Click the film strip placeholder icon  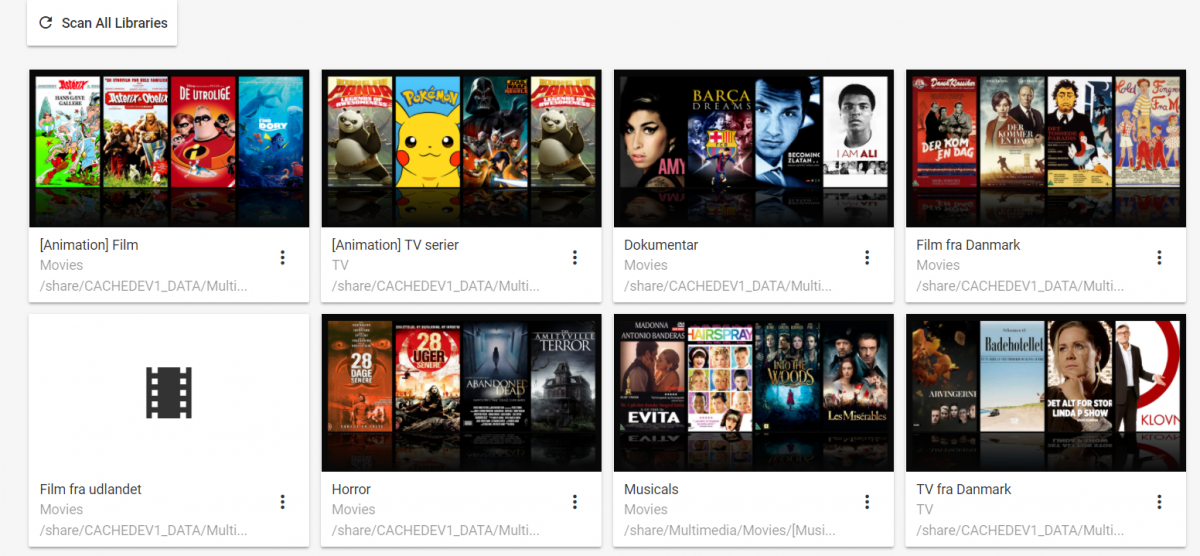pyautogui.click(x=169, y=392)
